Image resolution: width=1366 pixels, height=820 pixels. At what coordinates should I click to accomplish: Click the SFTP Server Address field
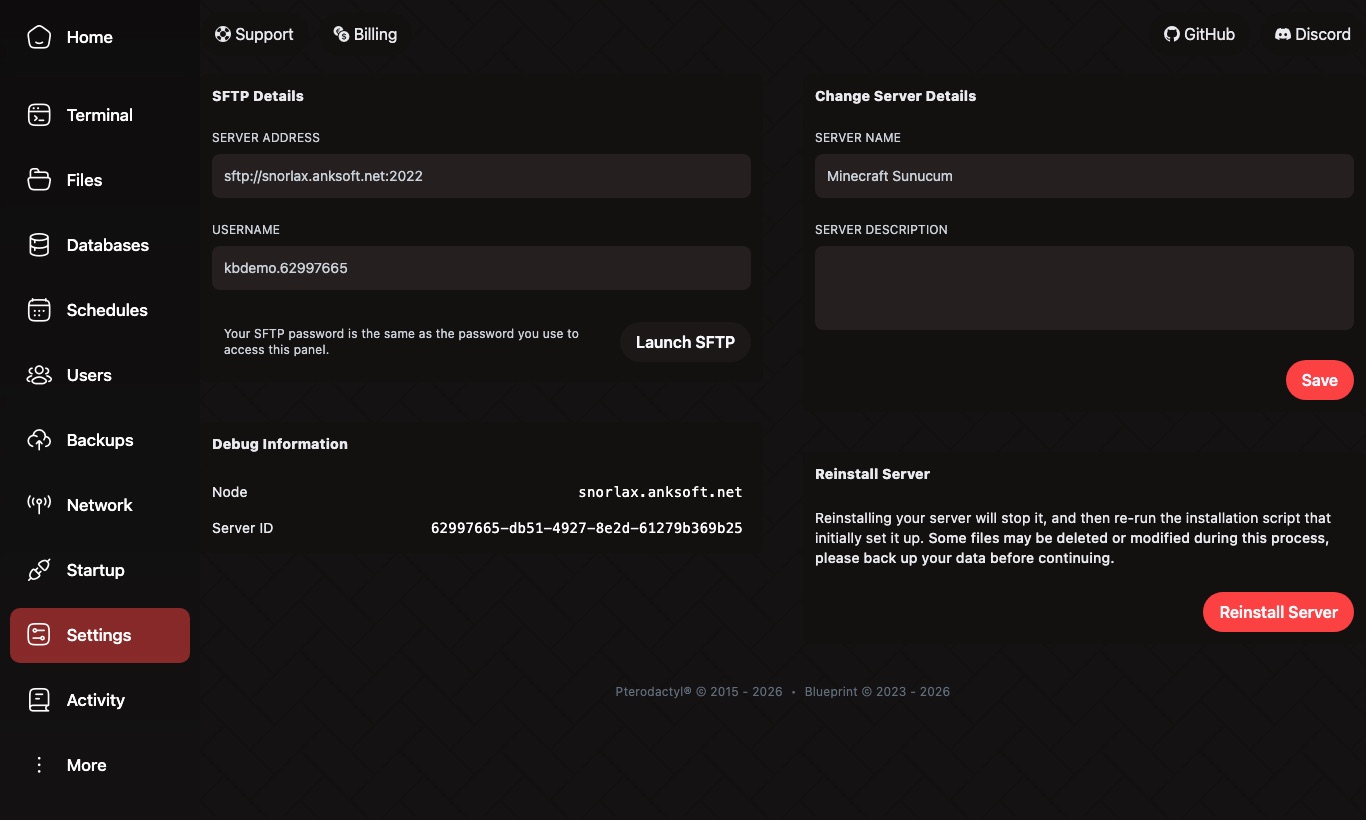481,176
